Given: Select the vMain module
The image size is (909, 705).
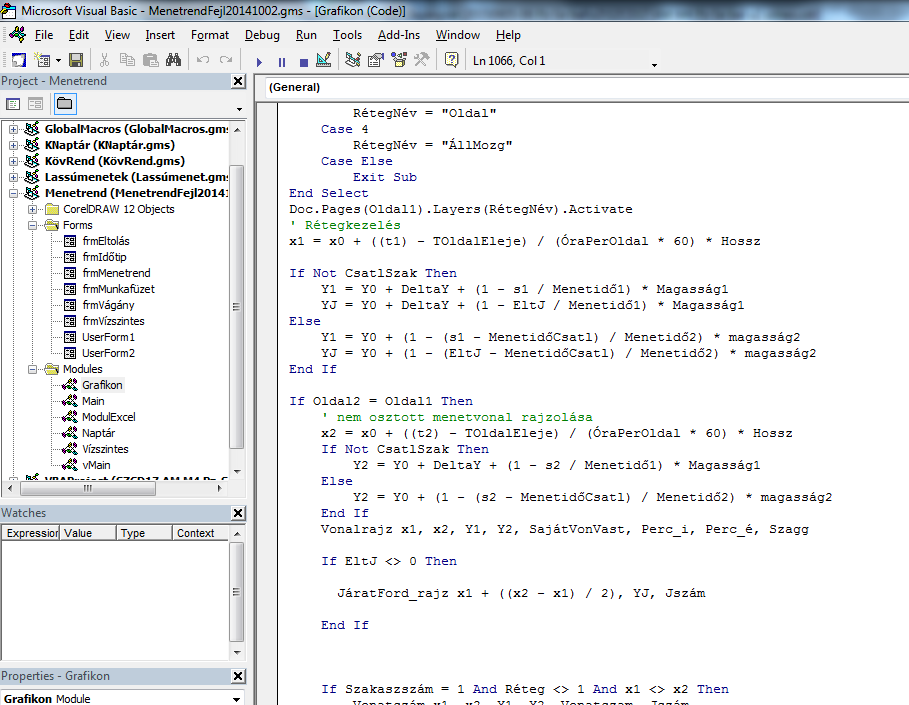Looking at the screenshot, I should pos(96,465).
